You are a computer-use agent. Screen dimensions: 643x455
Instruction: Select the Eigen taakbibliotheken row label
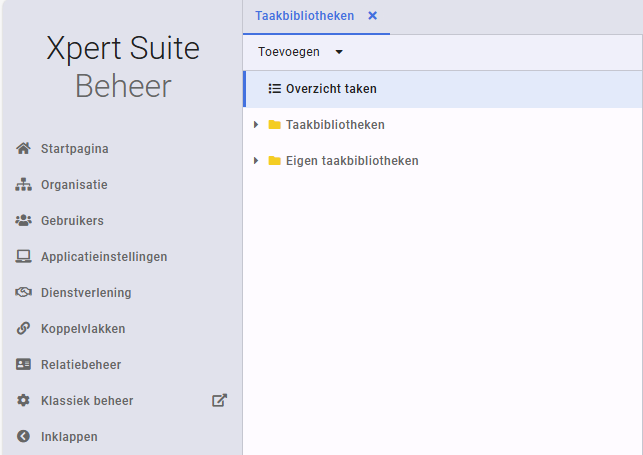click(x=352, y=161)
